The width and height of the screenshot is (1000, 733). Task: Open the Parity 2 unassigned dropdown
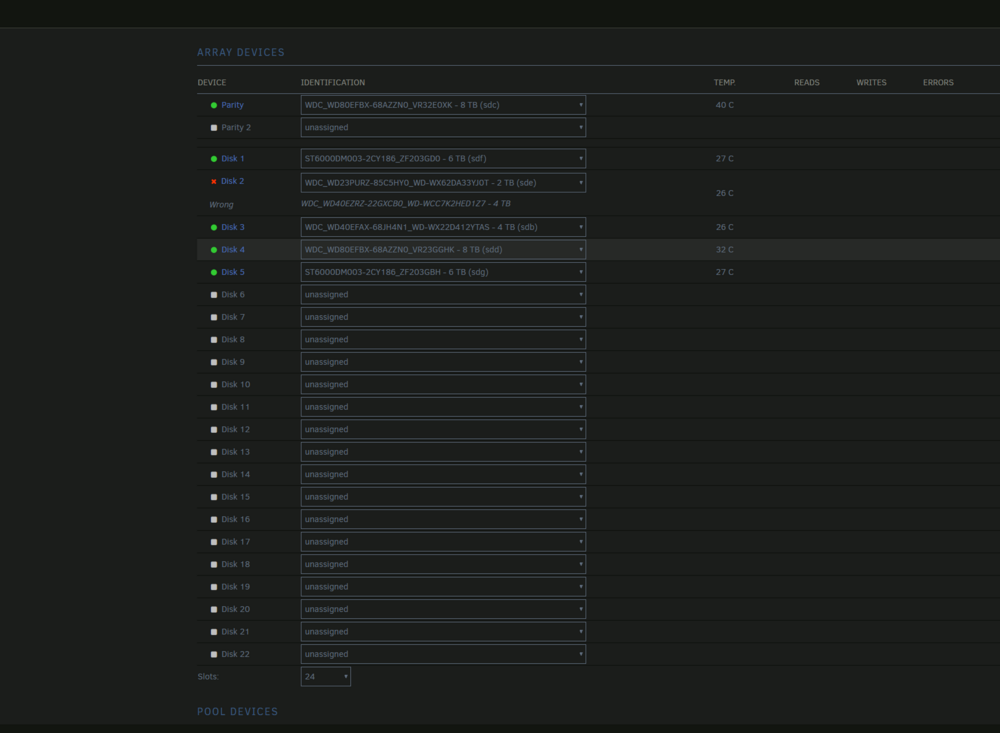point(443,128)
